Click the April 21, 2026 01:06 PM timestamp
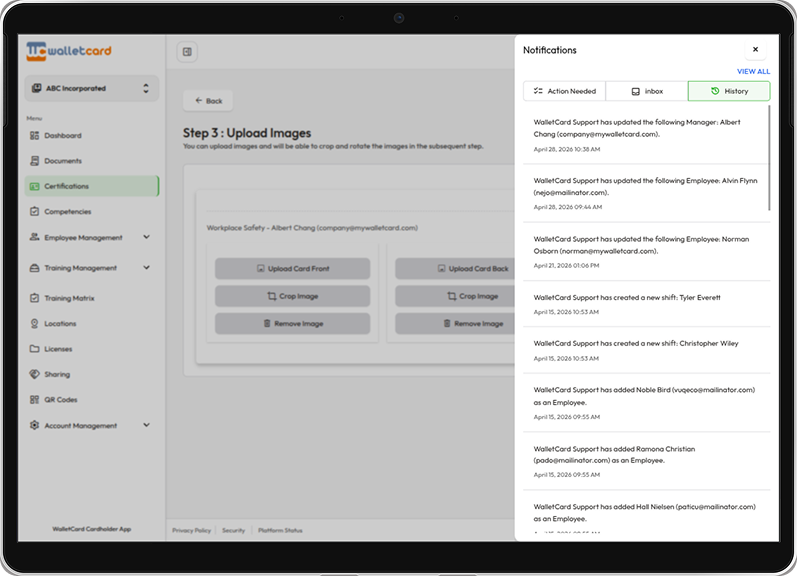Viewport: 797px width, 576px height. click(x=566, y=265)
